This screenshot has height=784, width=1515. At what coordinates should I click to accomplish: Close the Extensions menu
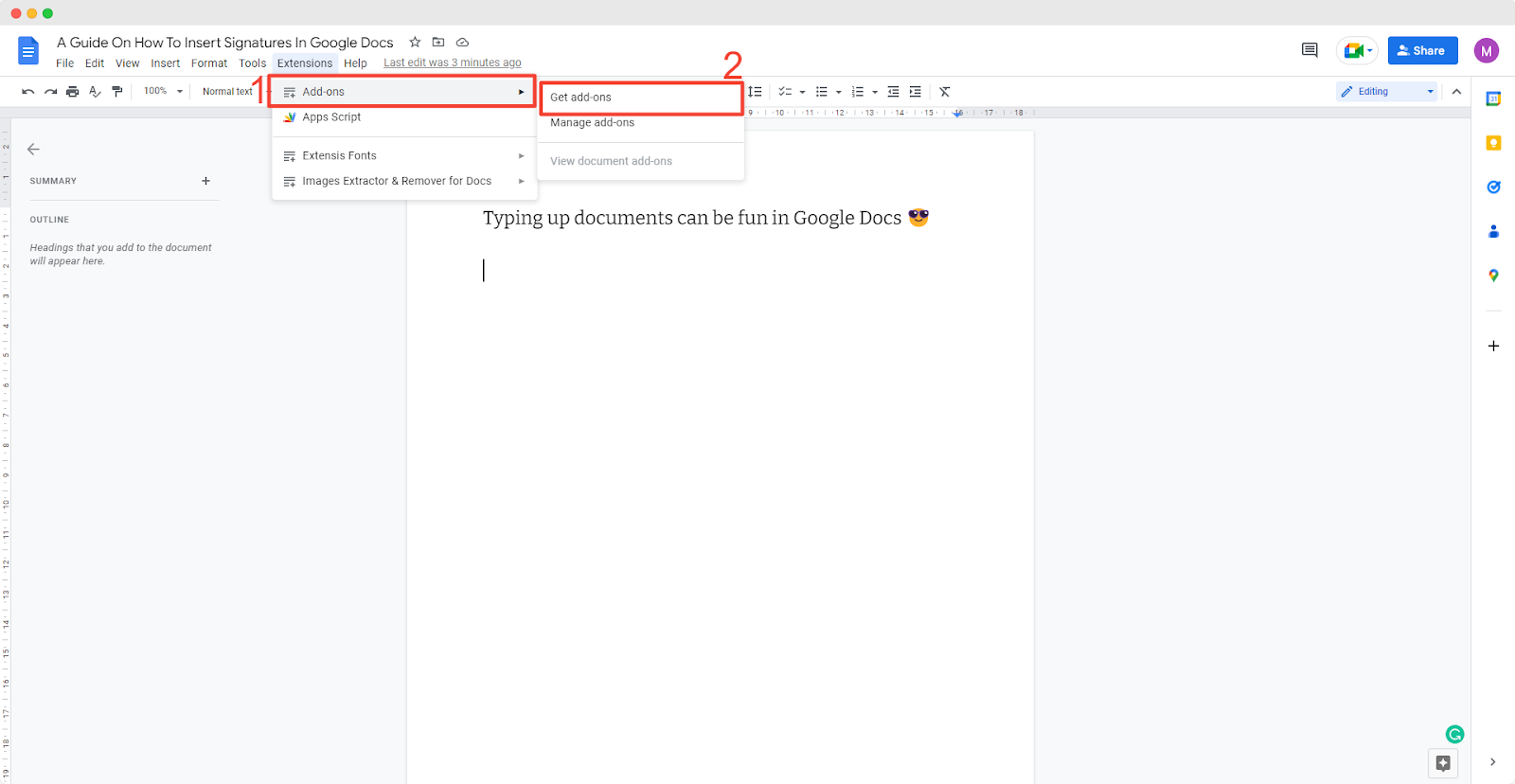click(x=305, y=63)
